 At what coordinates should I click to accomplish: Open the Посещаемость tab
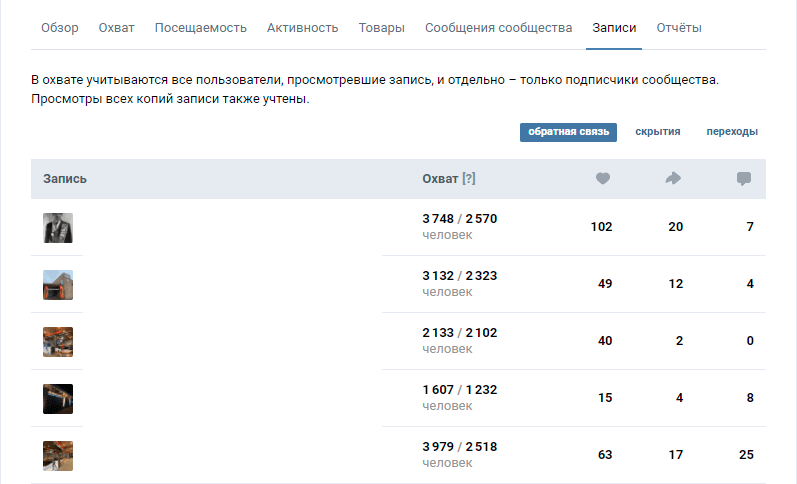click(x=201, y=28)
